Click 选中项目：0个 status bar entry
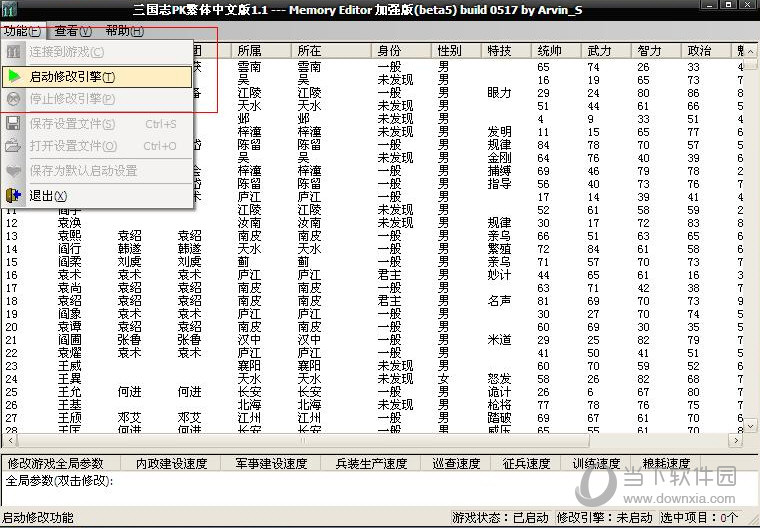Screen dimensions: 760x528 [698, 518]
